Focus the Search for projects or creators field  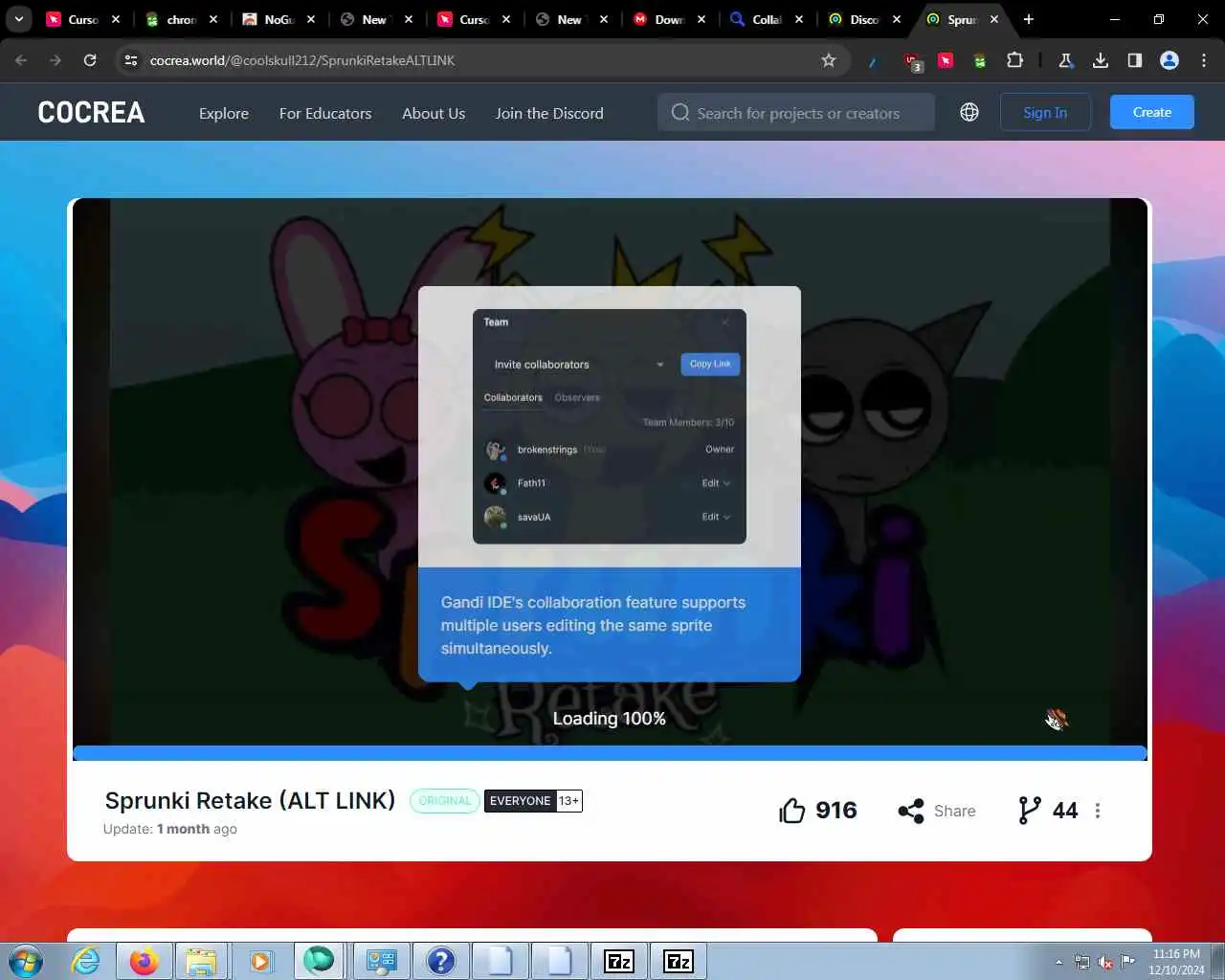796,113
